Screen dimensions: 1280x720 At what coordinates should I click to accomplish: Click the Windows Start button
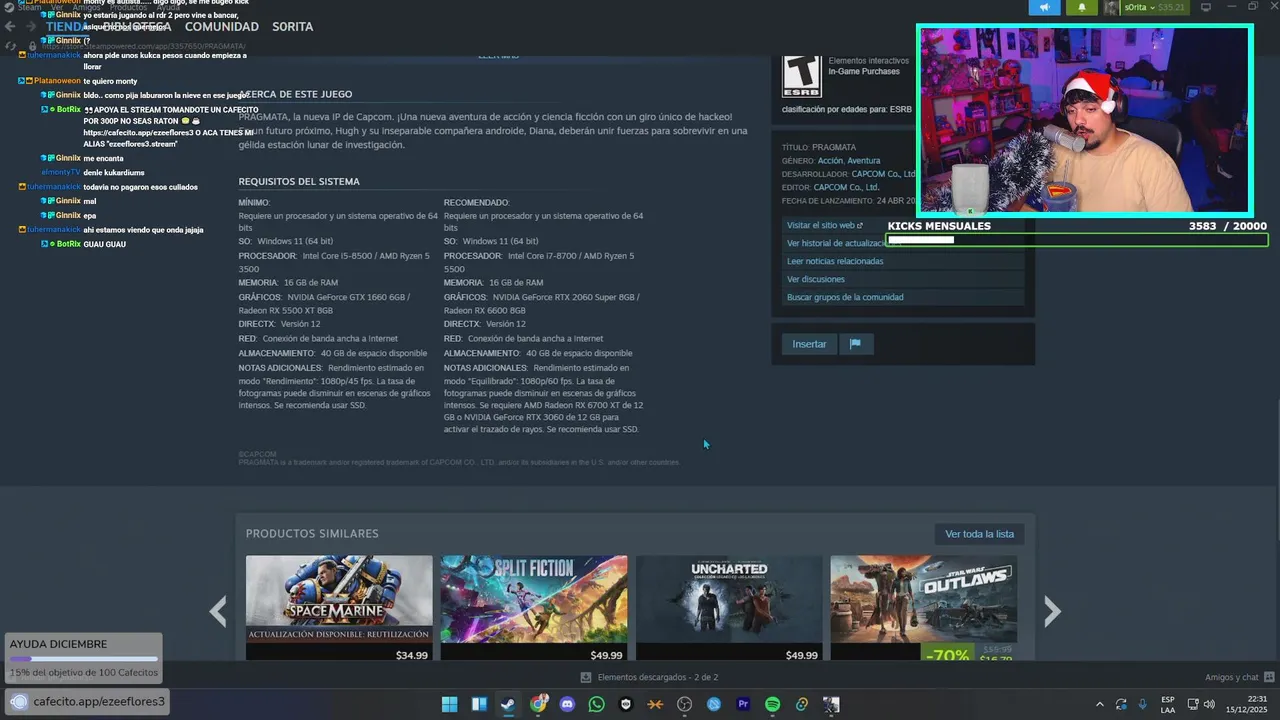(x=450, y=704)
